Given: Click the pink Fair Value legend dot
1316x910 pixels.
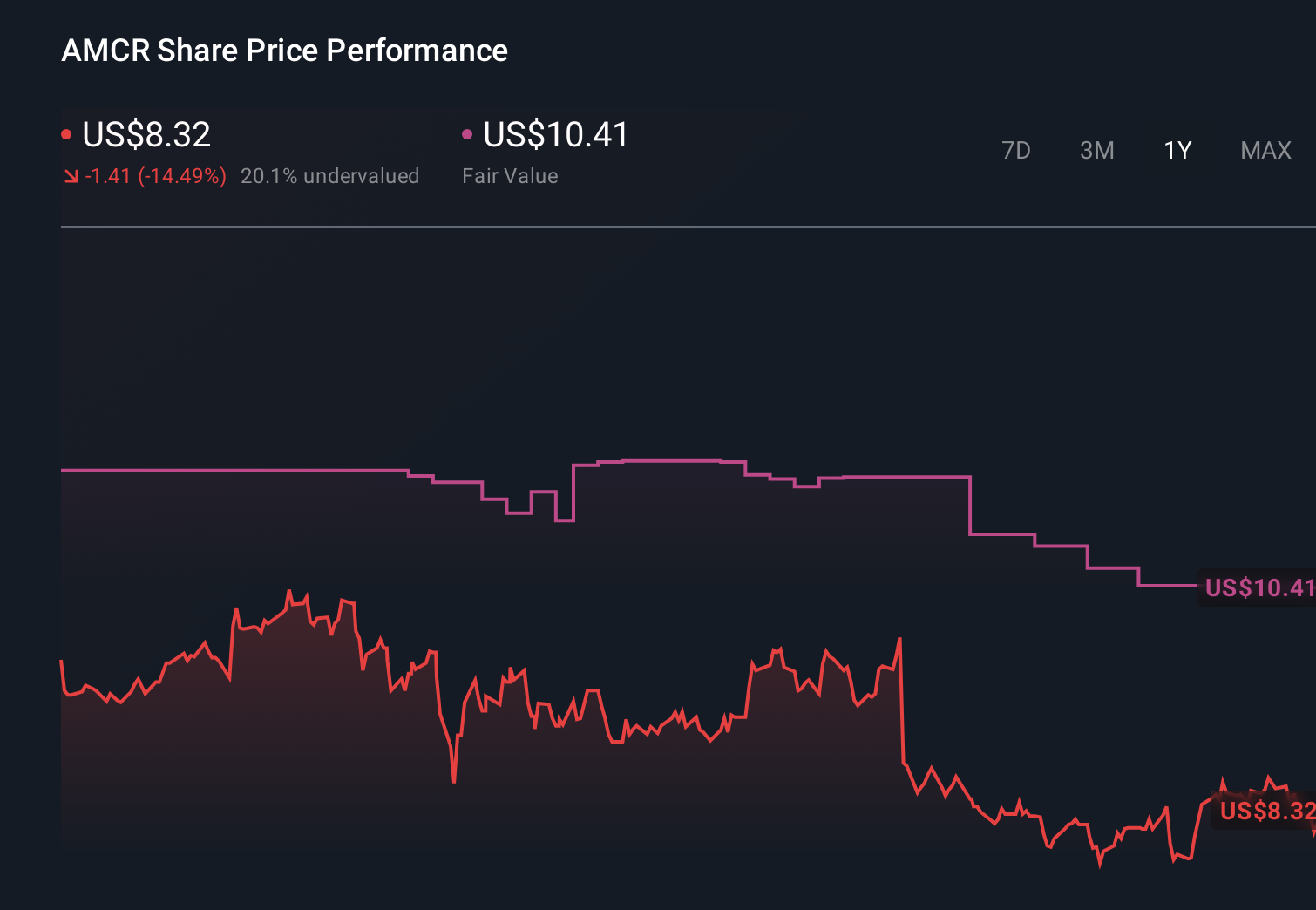Looking at the screenshot, I should coord(468,132).
